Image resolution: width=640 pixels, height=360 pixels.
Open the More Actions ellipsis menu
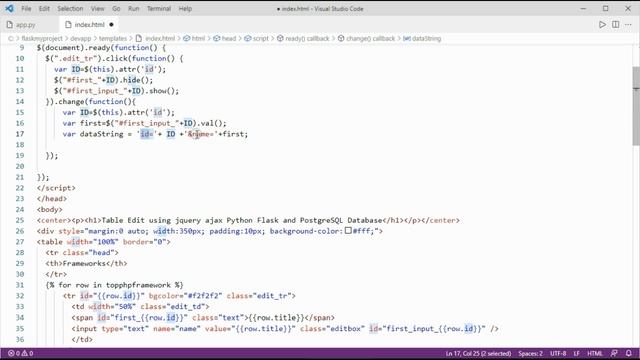coord(629,24)
